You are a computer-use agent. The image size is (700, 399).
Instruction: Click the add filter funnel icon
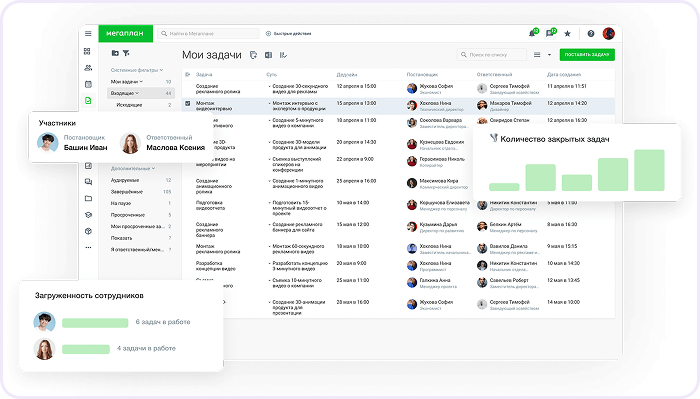tap(126, 53)
